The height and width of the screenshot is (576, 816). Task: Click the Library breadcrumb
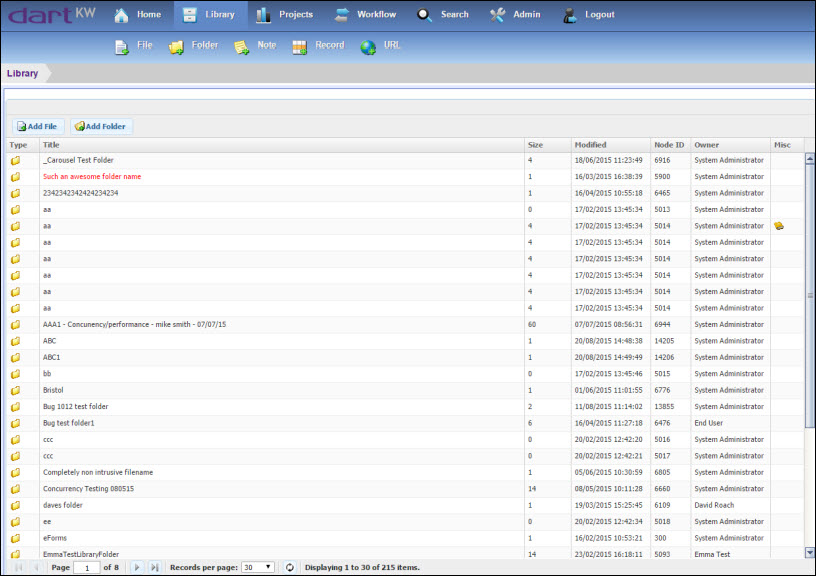22,73
